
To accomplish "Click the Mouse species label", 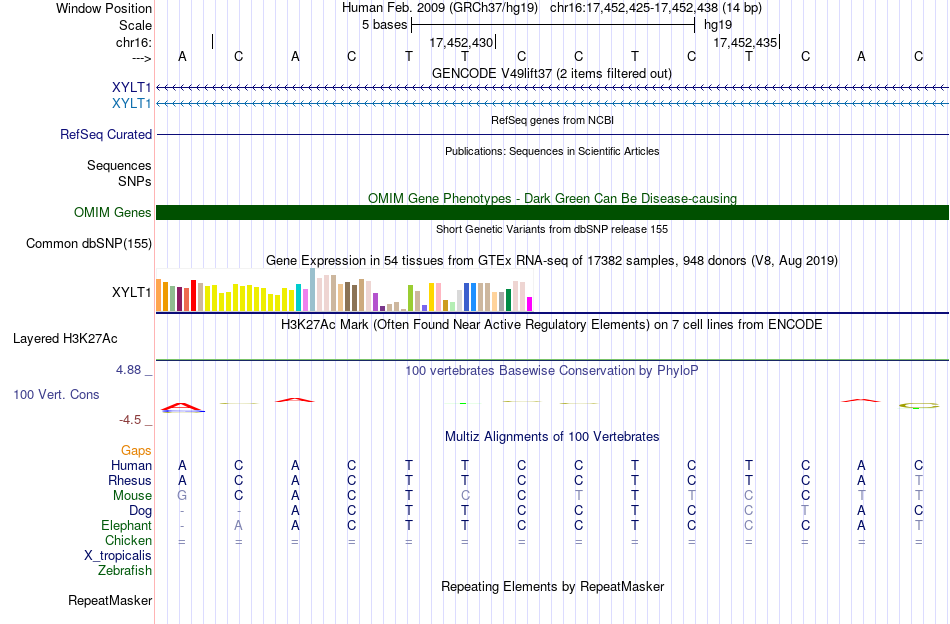I will click(133, 496).
